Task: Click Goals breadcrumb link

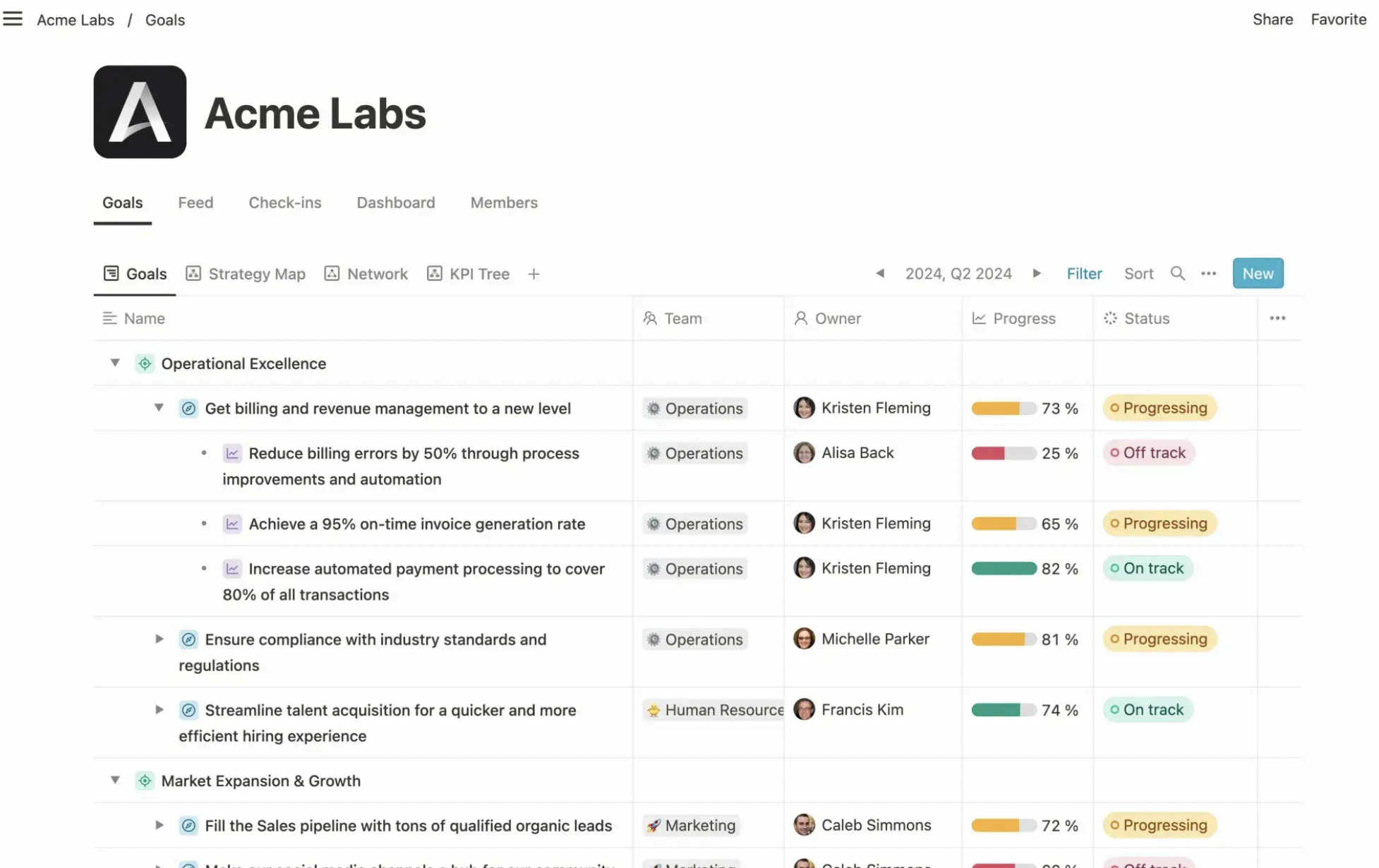Action: coord(165,20)
